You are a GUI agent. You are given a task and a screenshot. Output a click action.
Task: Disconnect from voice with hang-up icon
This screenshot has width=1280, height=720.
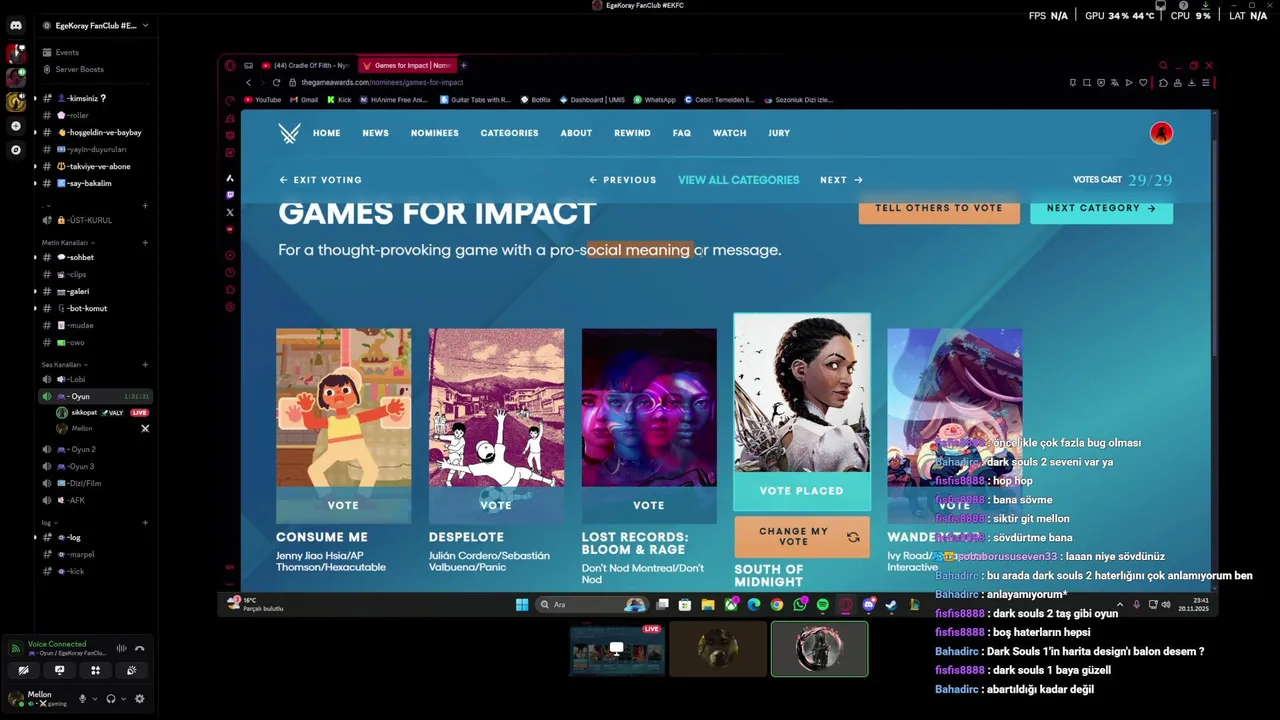139,649
